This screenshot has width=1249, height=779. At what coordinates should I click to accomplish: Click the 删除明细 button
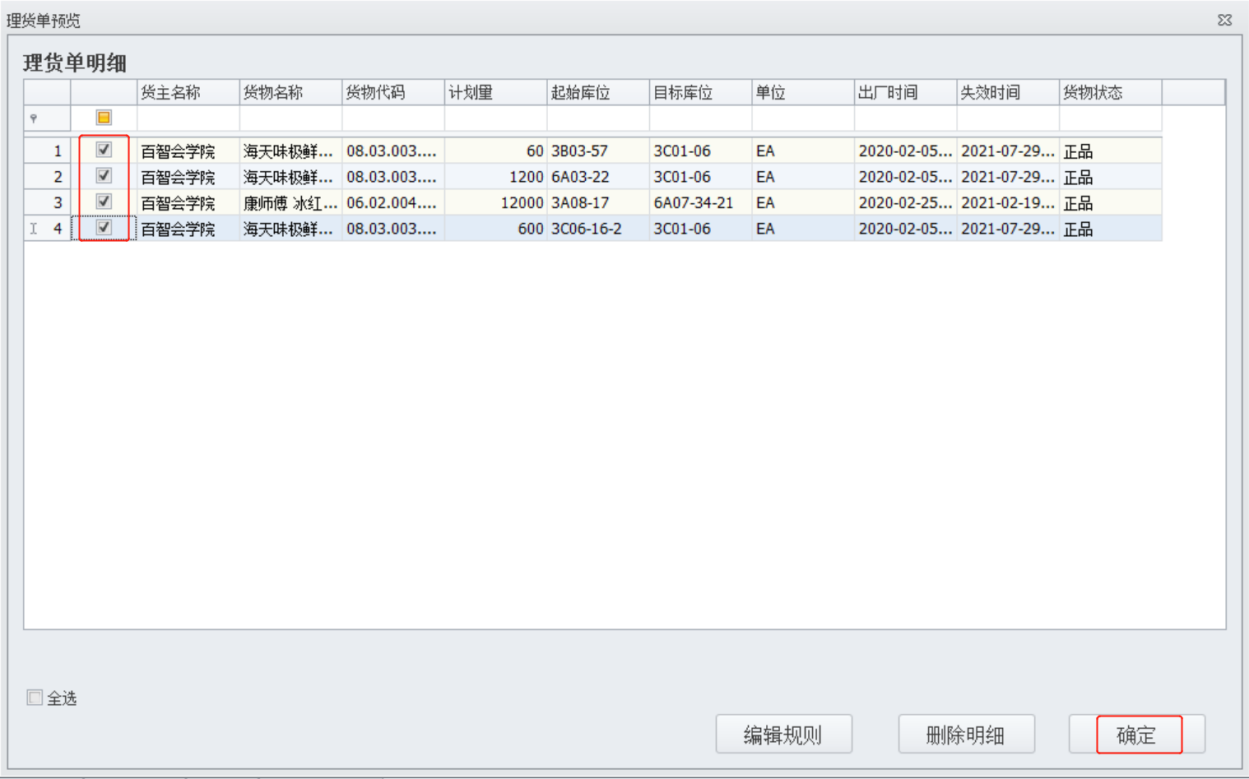click(966, 735)
